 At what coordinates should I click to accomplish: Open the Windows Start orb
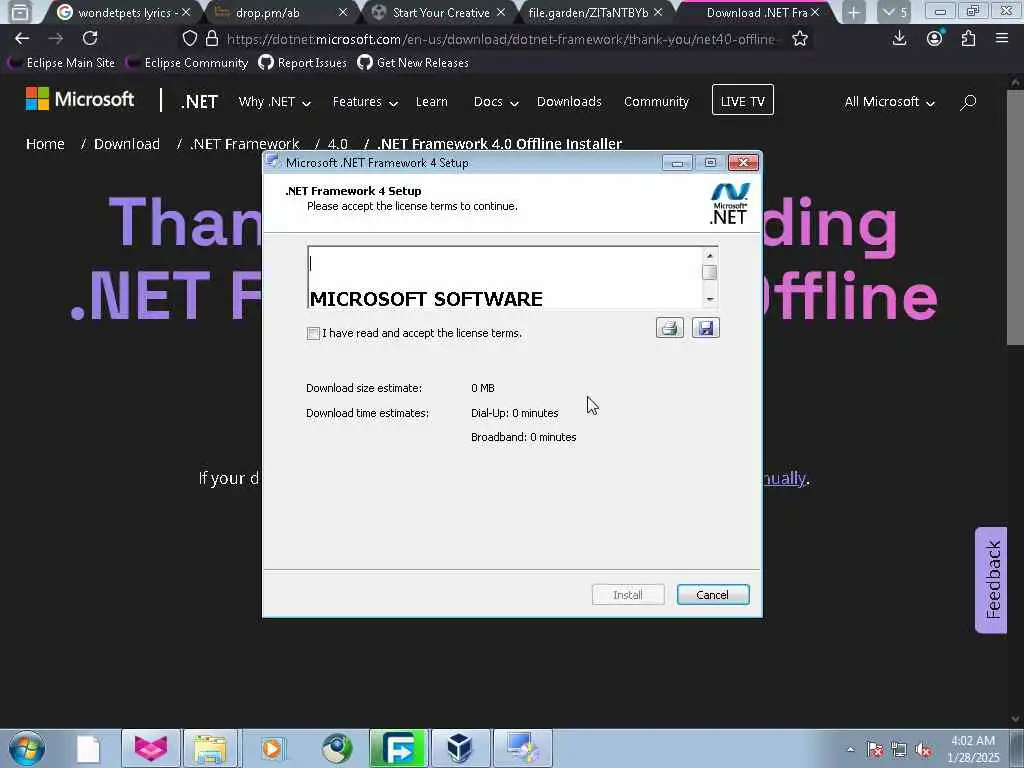pos(27,748)
